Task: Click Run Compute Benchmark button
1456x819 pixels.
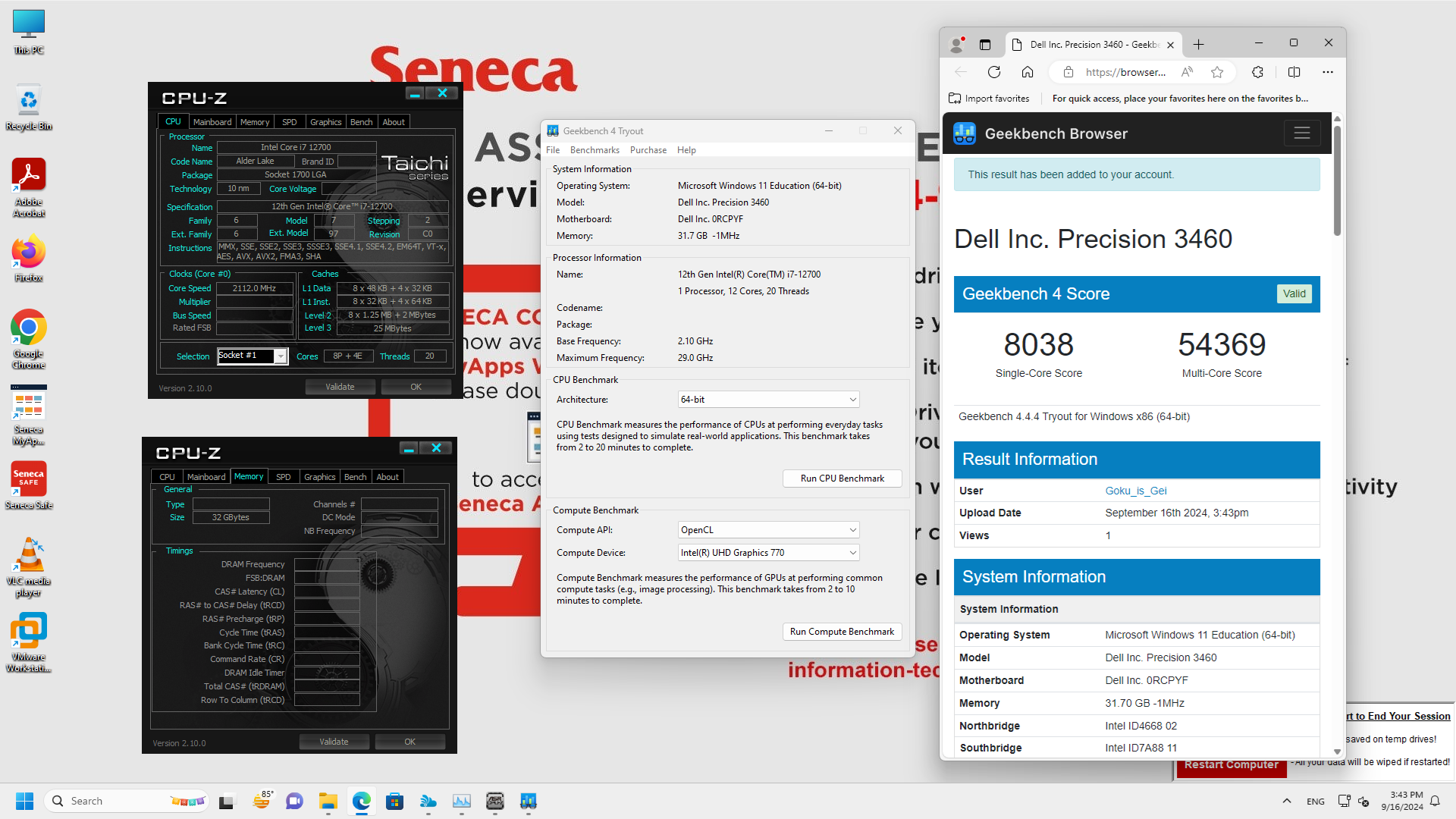Action: [842, 632]
